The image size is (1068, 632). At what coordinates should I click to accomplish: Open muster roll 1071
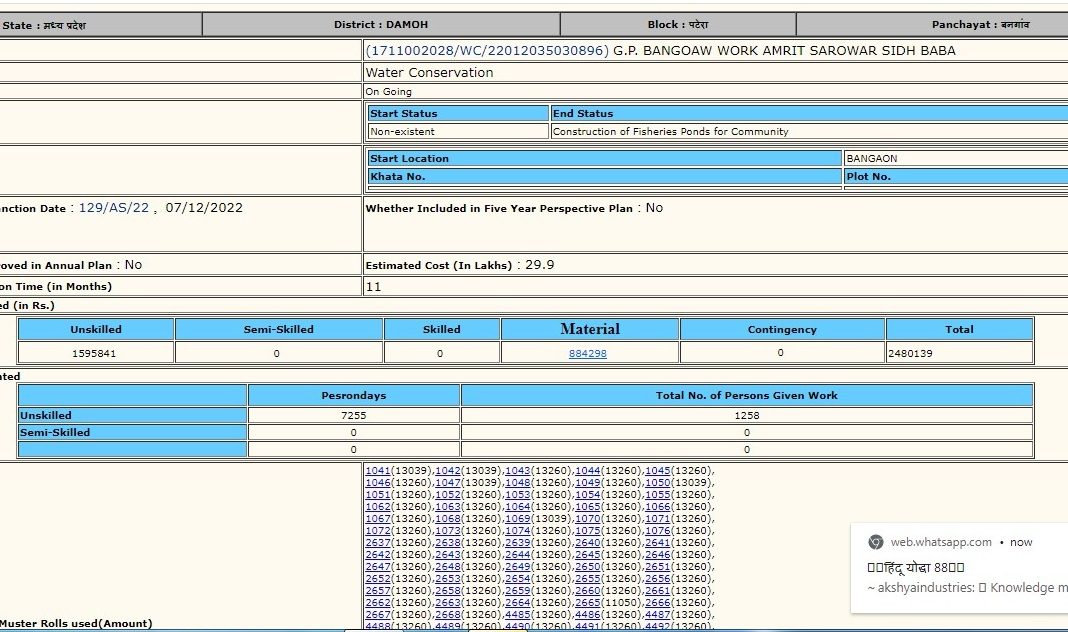(x=658, y=519)
